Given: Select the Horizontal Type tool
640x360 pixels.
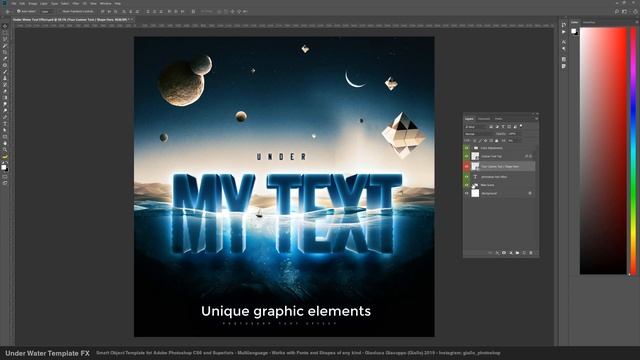Looking at the screenshot, I should click(x=5, y=124).
